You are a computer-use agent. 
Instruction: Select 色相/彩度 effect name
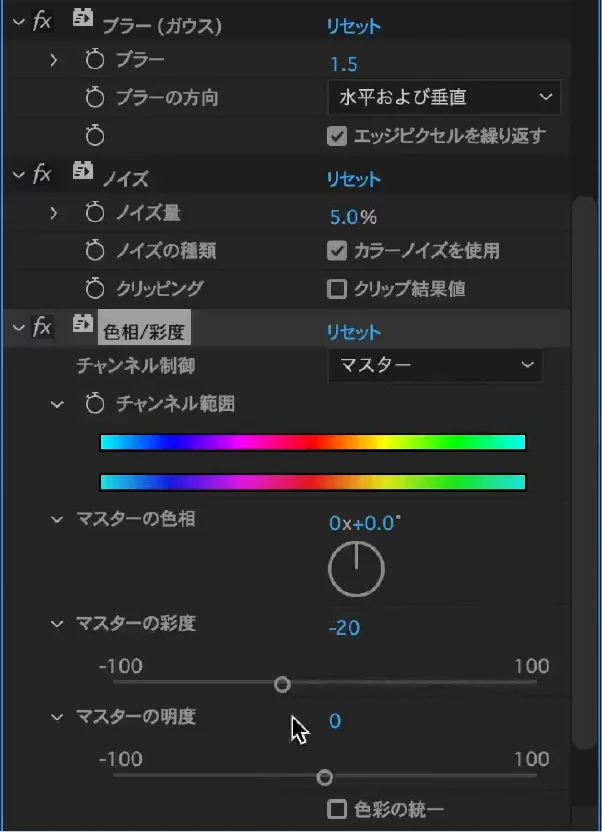point(144,332)
